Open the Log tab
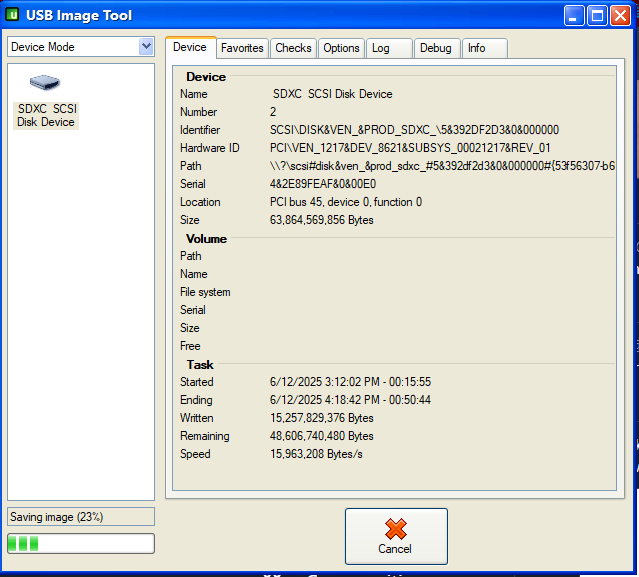This screenshot has width=639, height=577. [x=389, y=48]
